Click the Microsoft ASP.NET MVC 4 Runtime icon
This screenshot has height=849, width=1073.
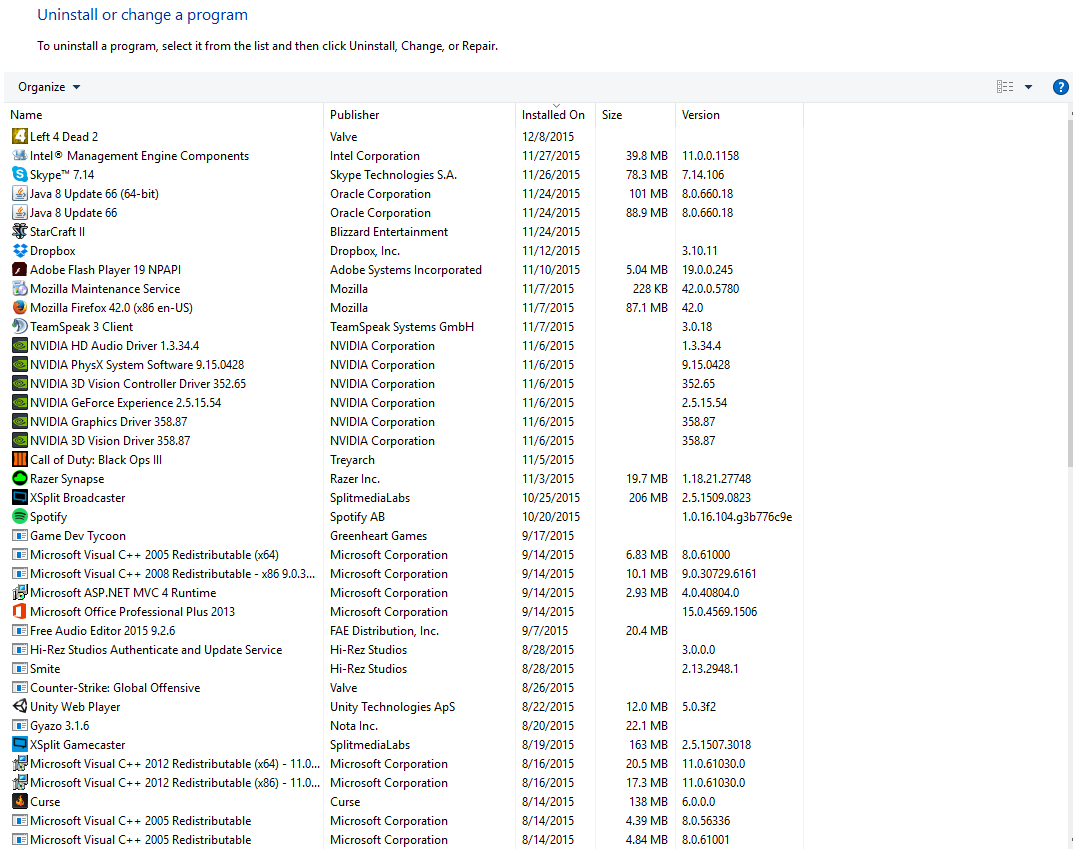(x=20, y=592)
